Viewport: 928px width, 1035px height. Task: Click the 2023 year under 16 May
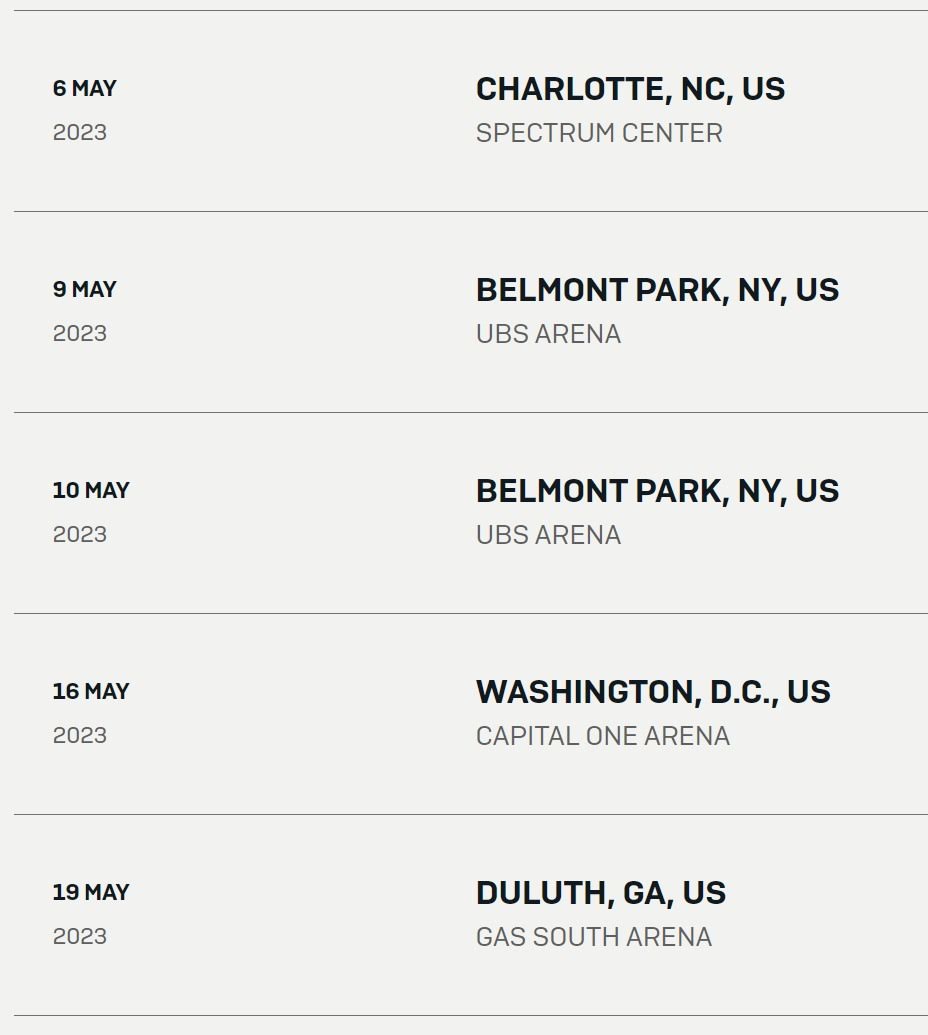80,735
